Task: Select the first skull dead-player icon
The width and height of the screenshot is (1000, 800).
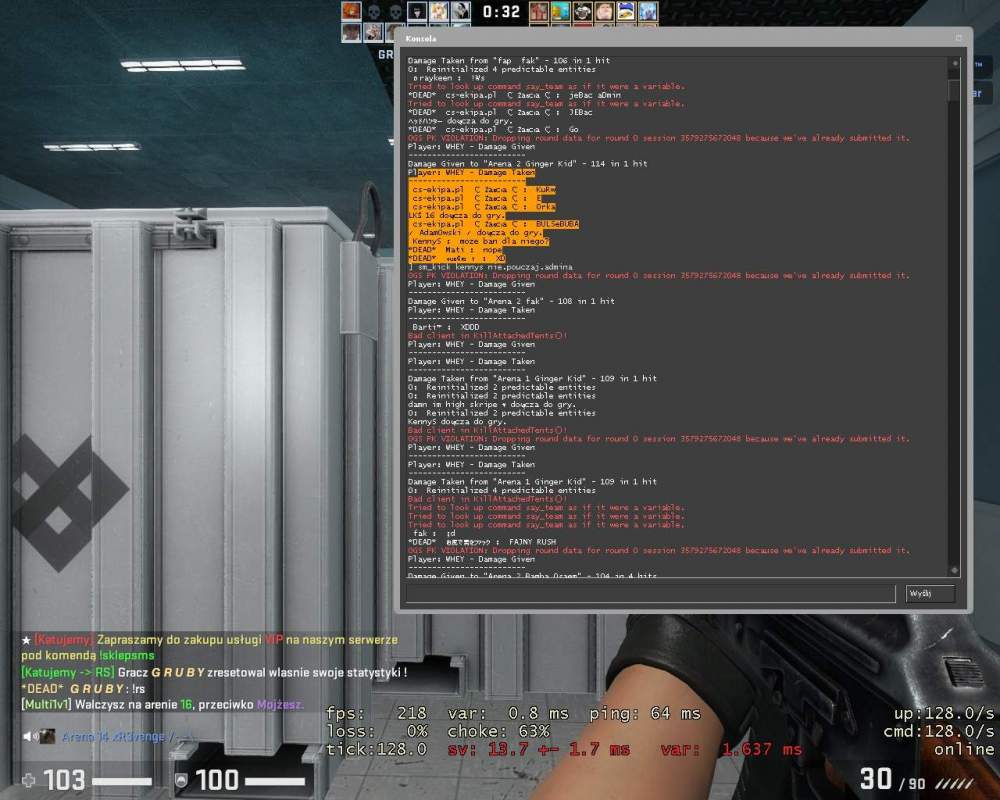Action: 374,11
